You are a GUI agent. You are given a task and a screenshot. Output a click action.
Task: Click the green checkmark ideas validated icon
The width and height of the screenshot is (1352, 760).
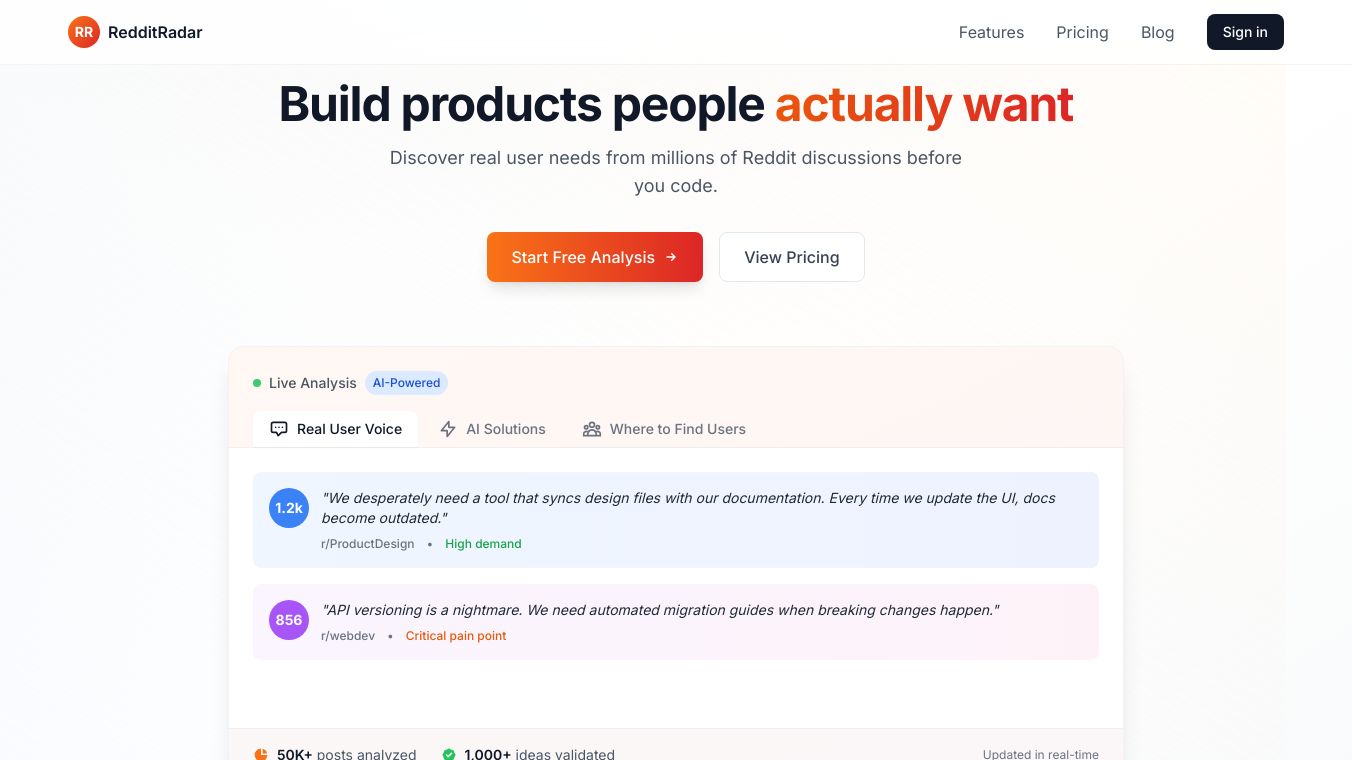click(449, 754)
